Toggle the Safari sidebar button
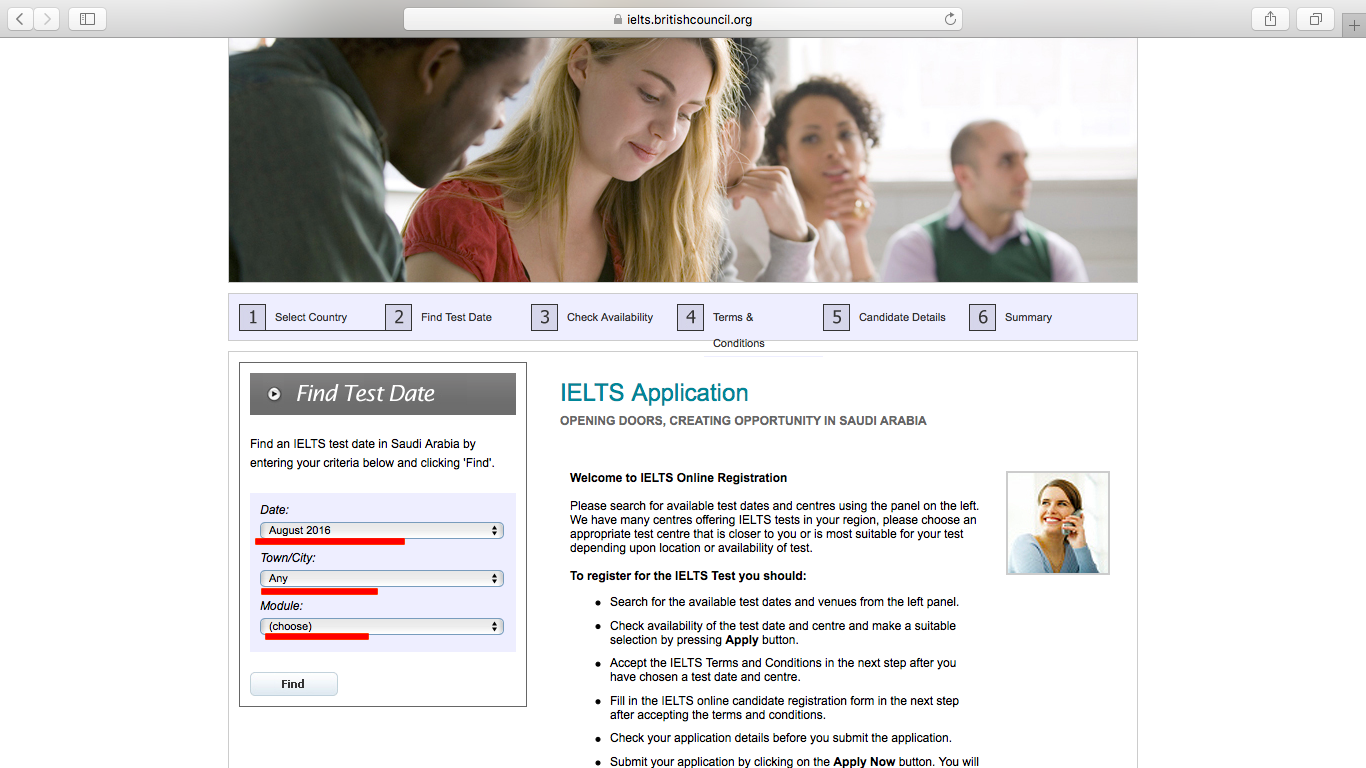 (x=87, y=18)
